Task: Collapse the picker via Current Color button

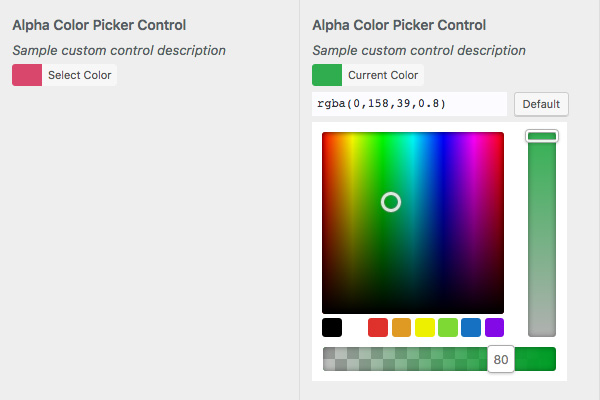Action: point(382,75)
